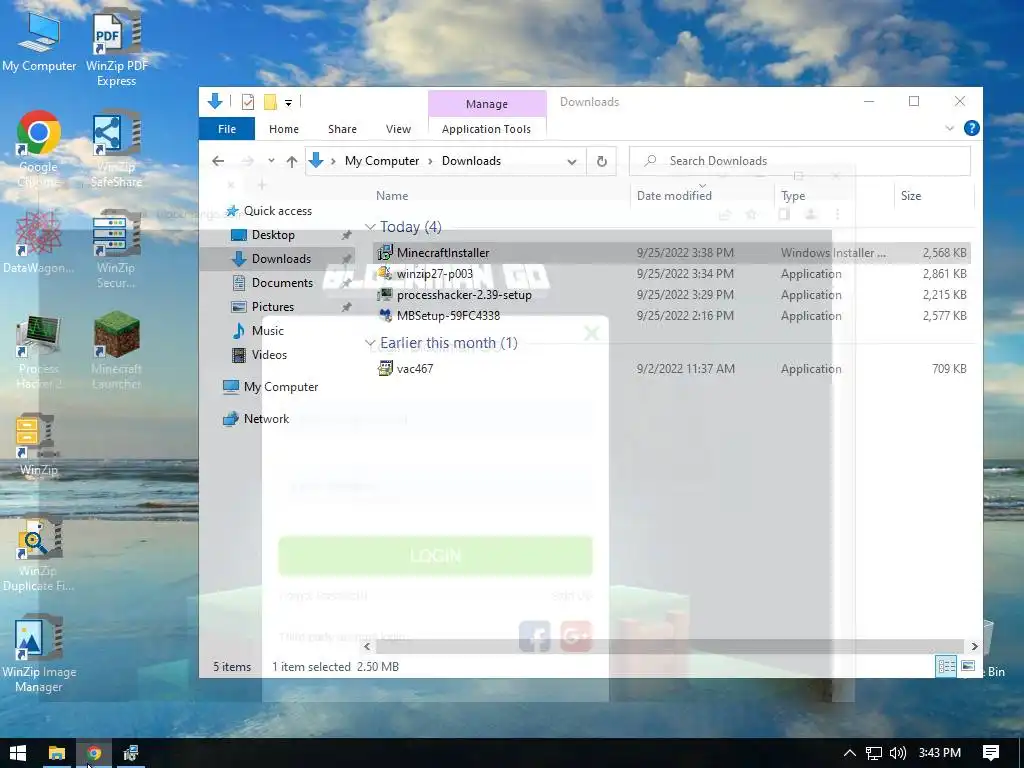Open the Home ribbon tab
This screenshot has width=1024, height=768.
coord(283,129)
